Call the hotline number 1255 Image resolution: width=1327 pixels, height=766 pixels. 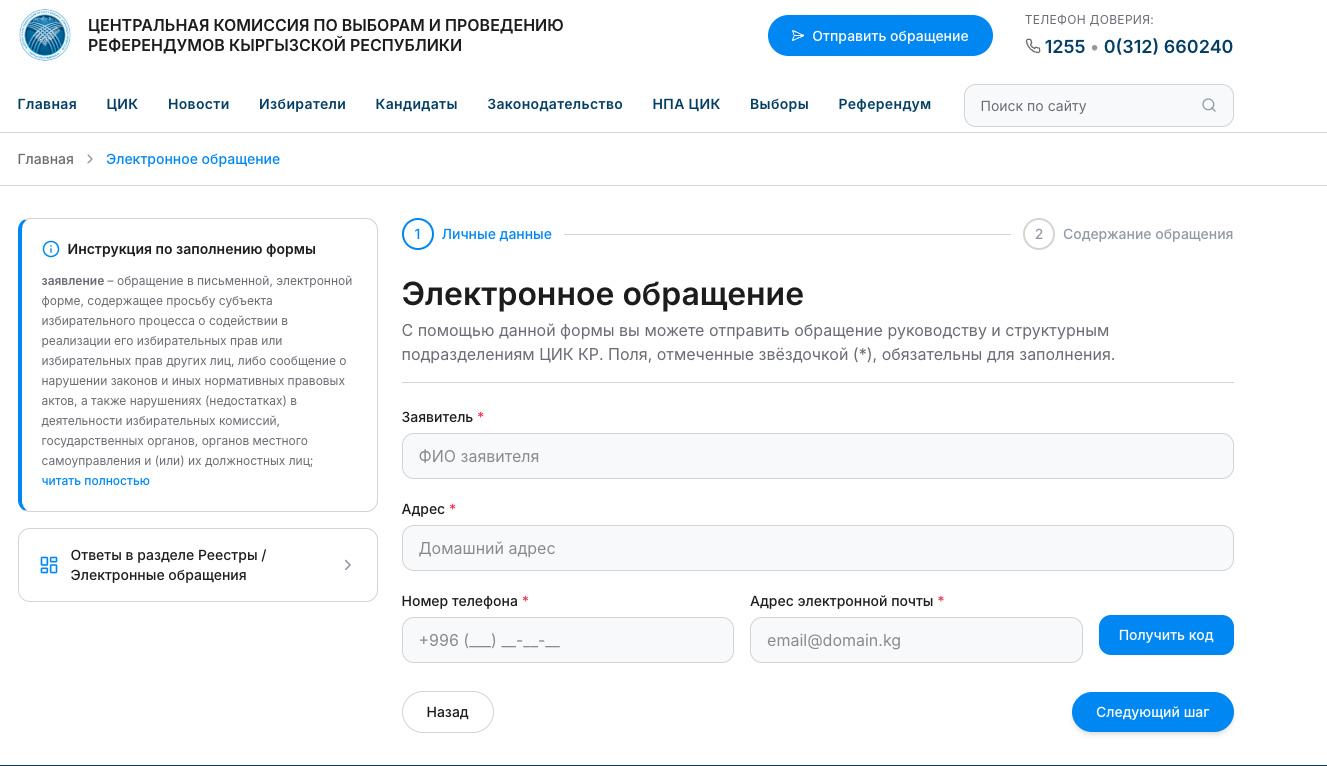point(1065,46)
